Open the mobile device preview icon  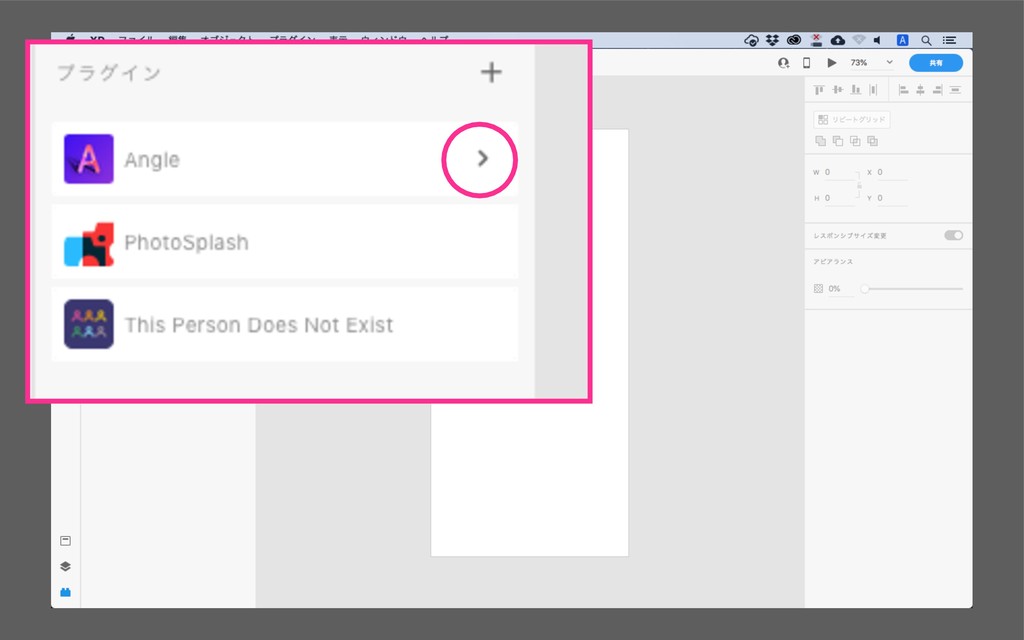(x=807, y=63)
